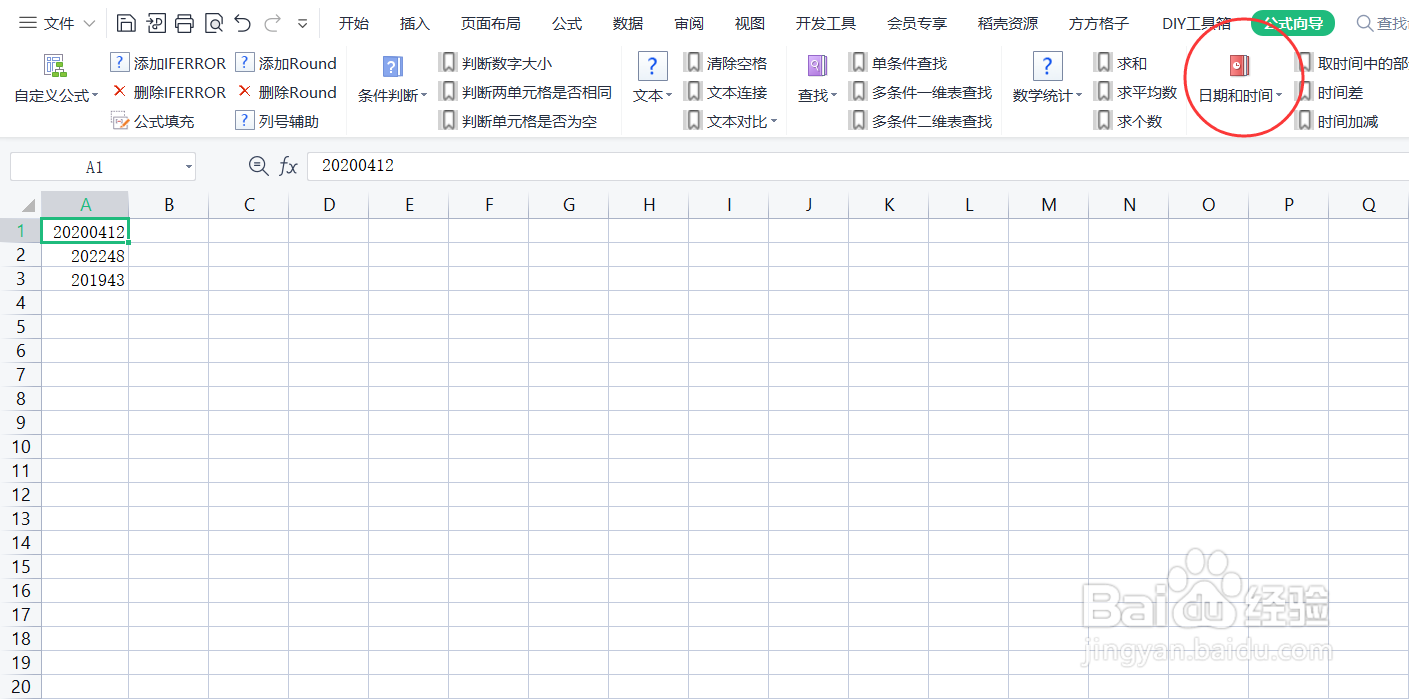The width and height of the screenshot is (1409, 699).
Task: Click 文本连接 item
Action: point(725,92)
